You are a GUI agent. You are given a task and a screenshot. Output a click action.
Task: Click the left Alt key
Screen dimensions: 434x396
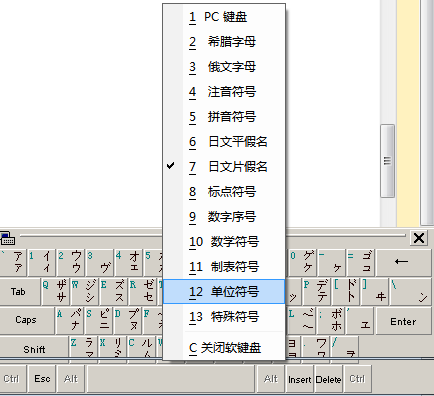click(71, 379)
